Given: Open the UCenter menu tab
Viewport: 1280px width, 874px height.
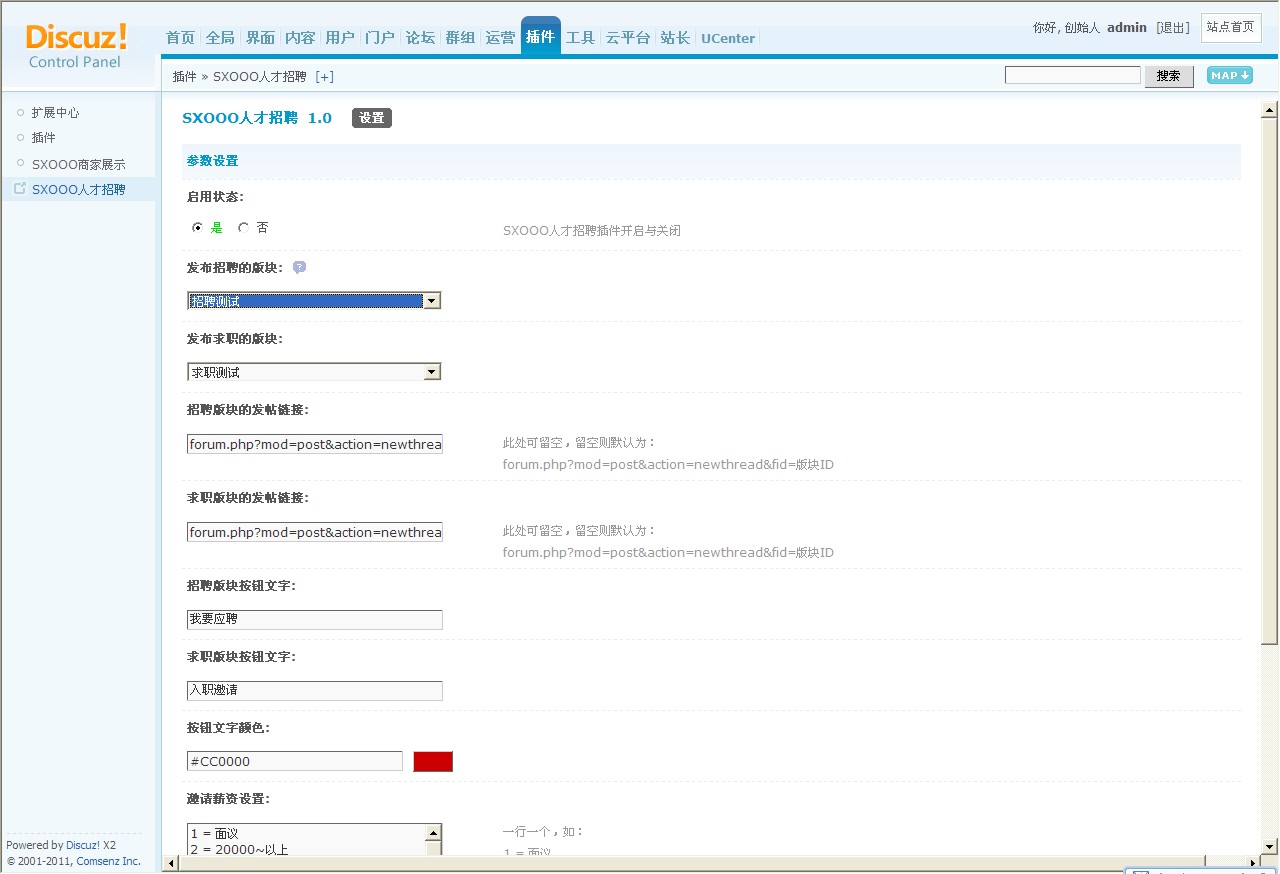Looking at the screenshot, I should coord(728,38).
